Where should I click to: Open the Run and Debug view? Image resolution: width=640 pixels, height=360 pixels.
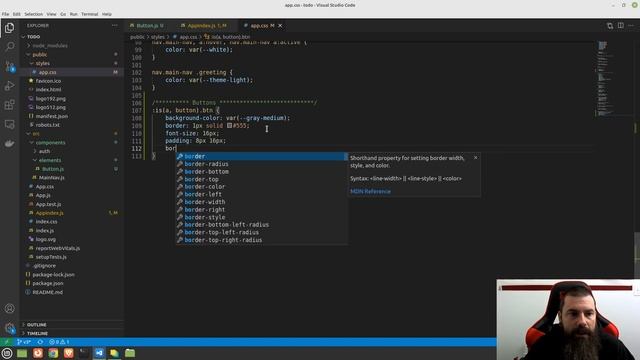click(9, 86)
